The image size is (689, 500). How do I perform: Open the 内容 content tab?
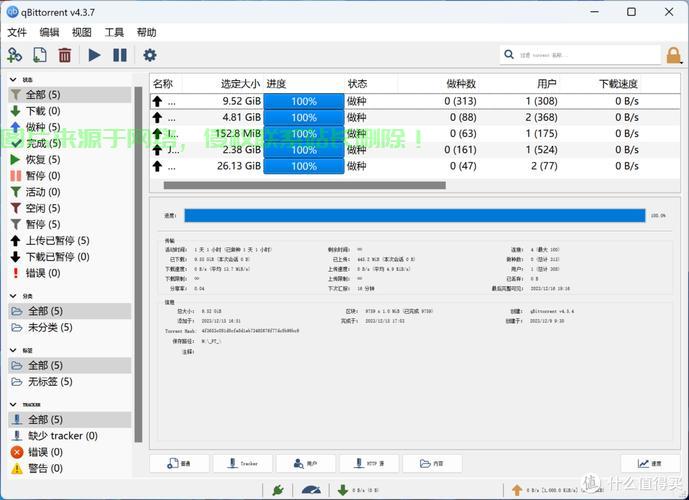432,464
